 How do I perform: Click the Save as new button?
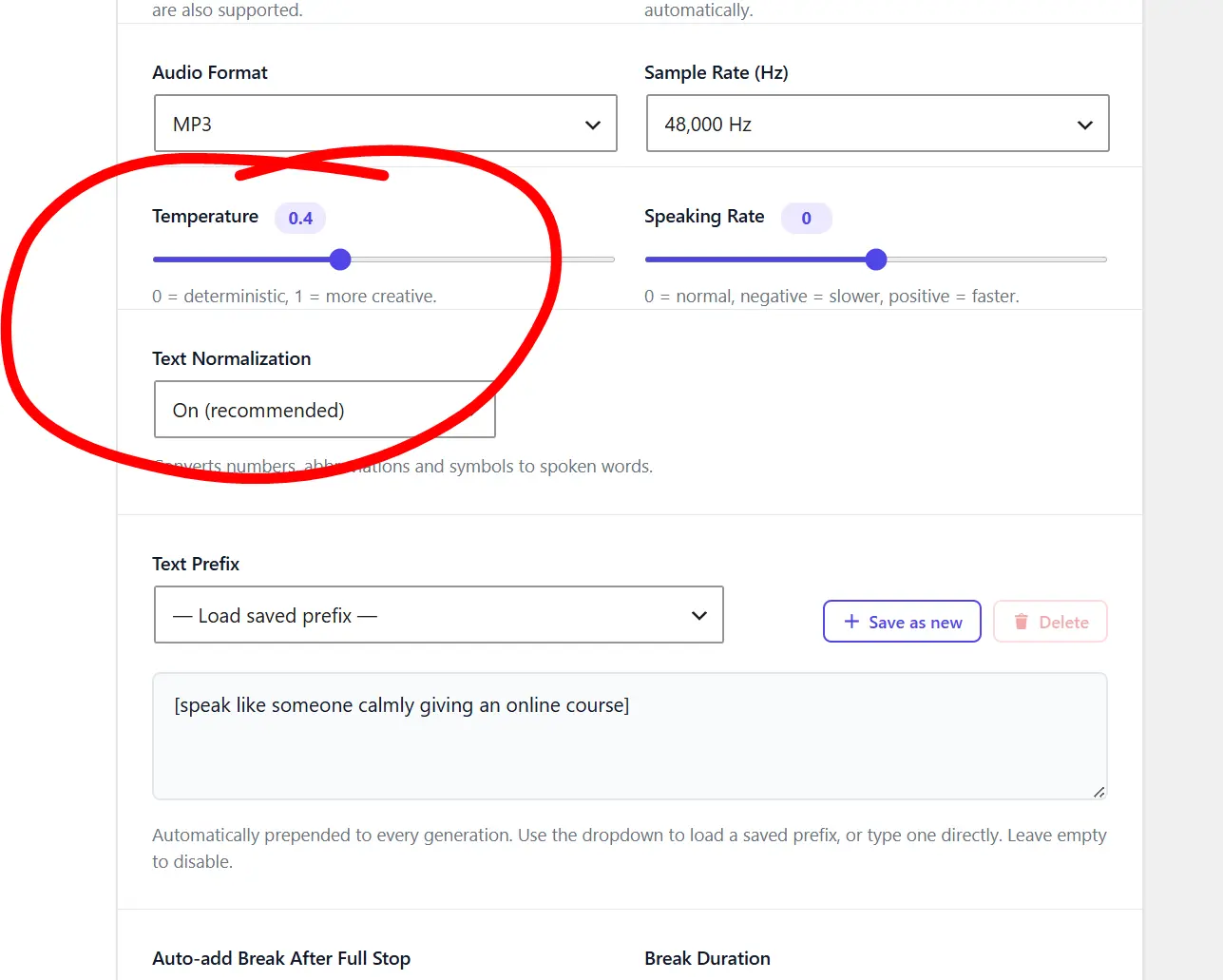click(902, 622)
